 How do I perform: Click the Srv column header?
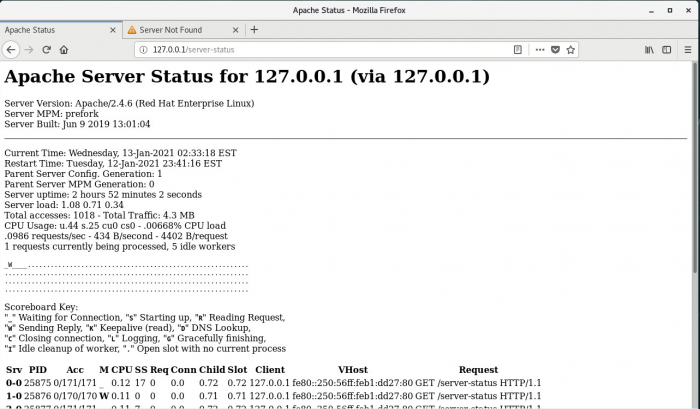[14, 370]
